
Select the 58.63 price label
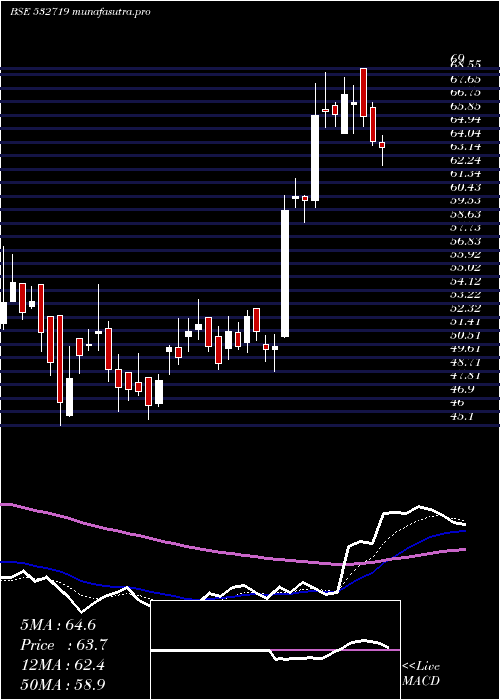point(465,214)
